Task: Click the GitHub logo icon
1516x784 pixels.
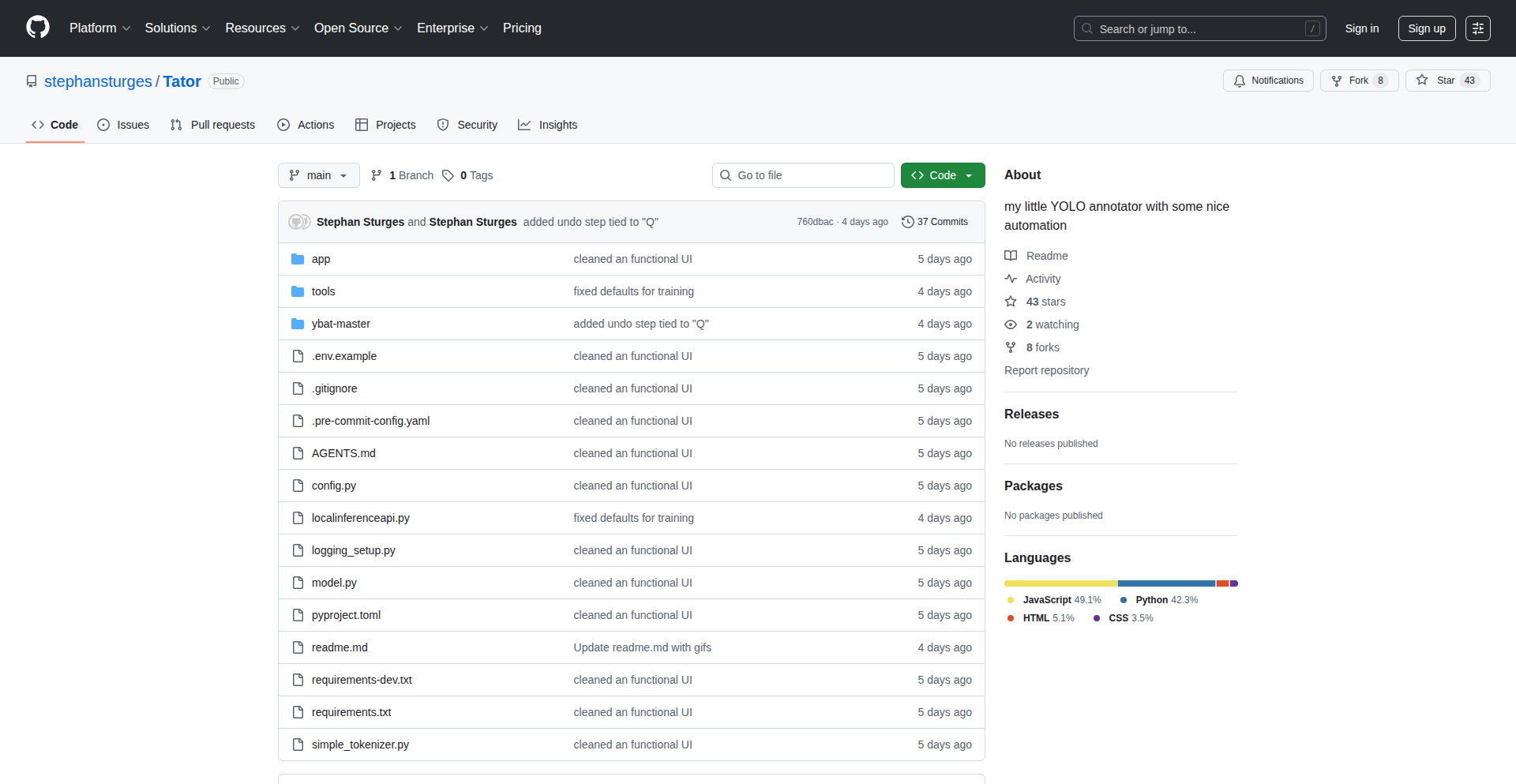Action: click(x=38, y=28)
